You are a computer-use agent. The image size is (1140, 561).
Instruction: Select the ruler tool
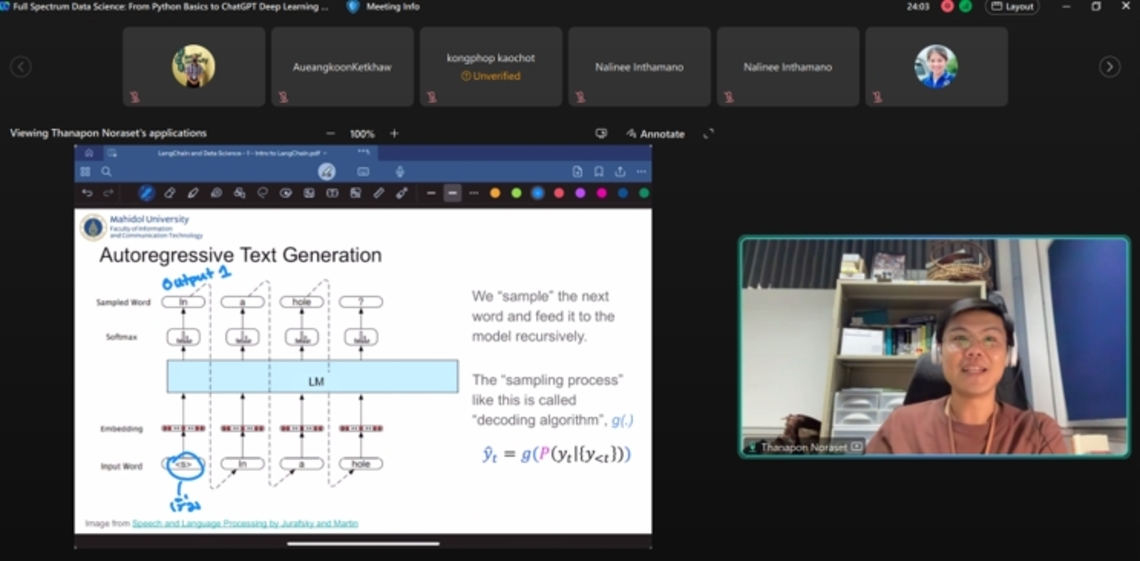point(379,193)
